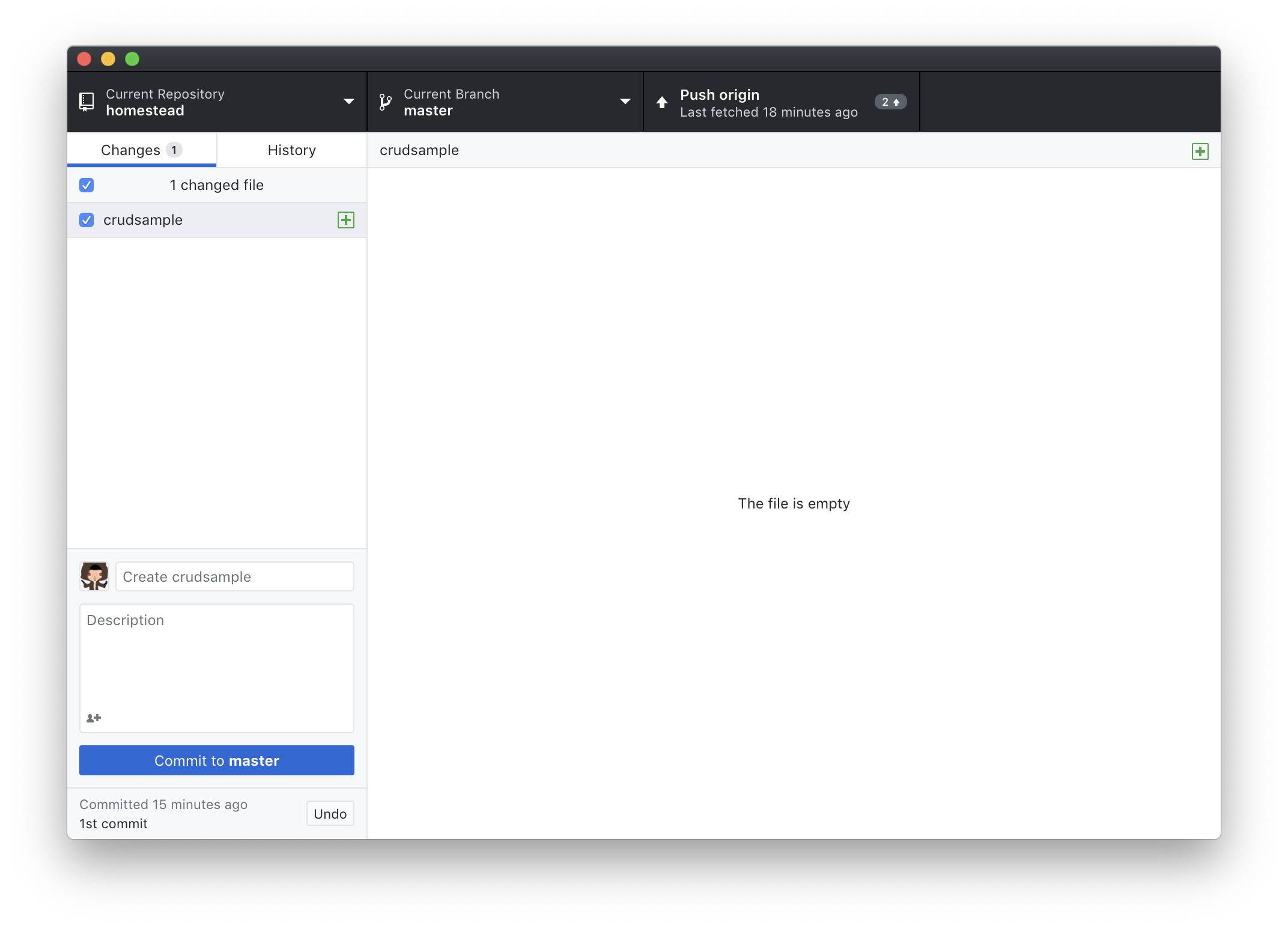Click the repository book icon
The height and width of the screenshot is (928, 1288).
[87, 102]
